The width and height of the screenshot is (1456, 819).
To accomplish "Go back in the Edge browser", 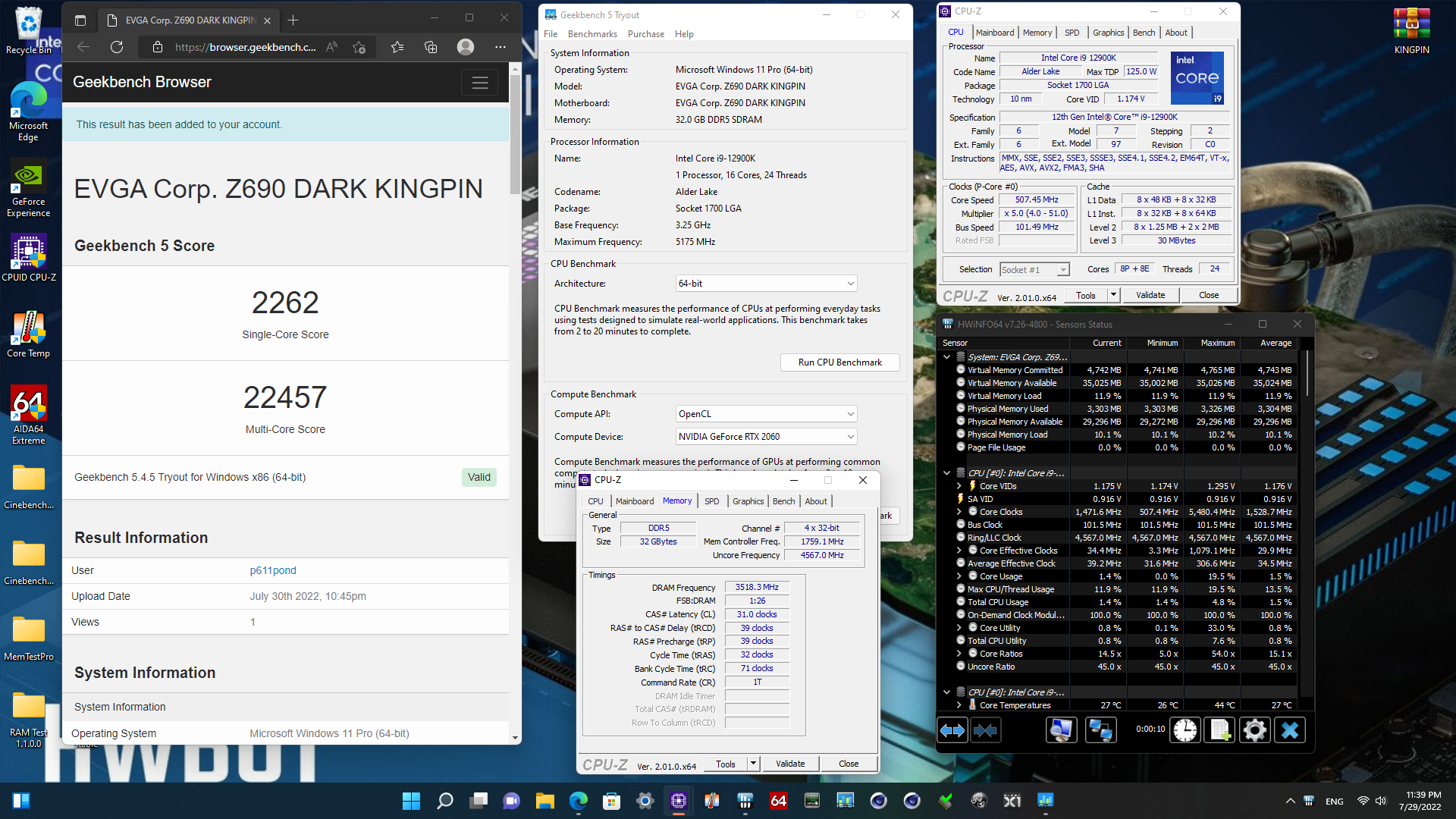I will pyautogui.click(x=83, y=47).
